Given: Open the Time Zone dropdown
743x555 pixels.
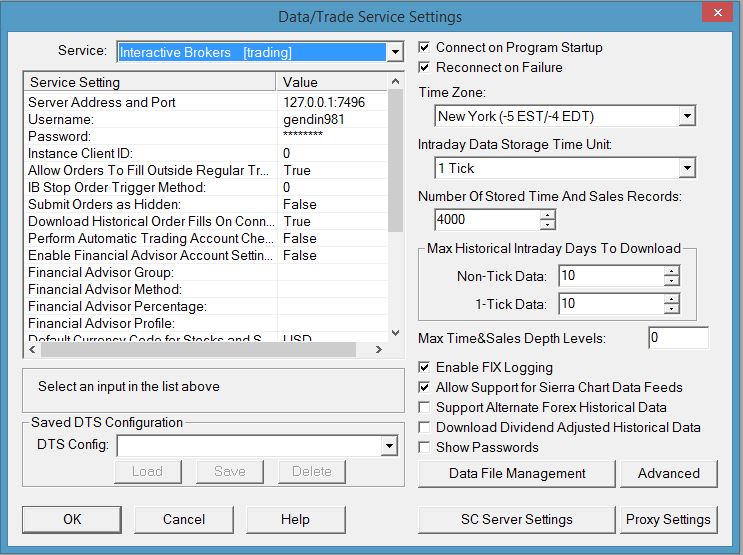Looking at the screenshot, I should [x=687, y=116].
